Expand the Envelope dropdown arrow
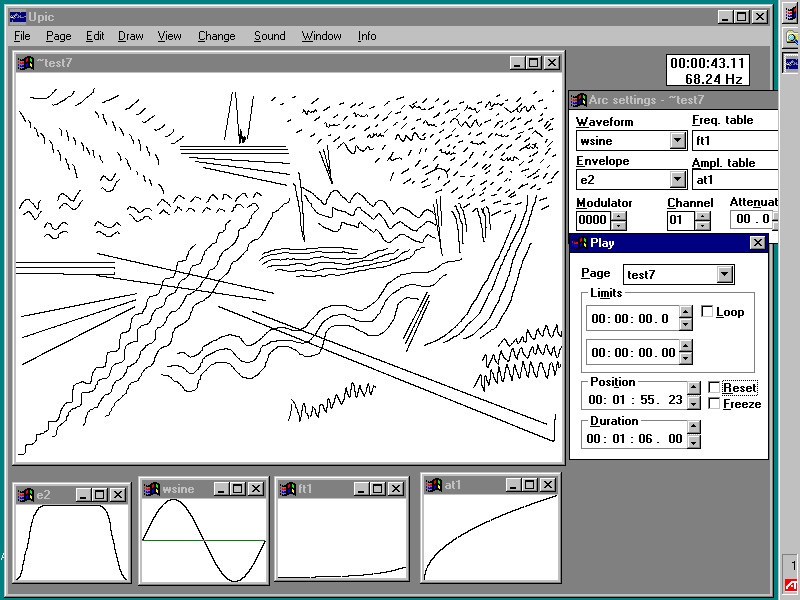Image resolution: width=800 pixels, height=600 pixels. click(x=678, y=179)
